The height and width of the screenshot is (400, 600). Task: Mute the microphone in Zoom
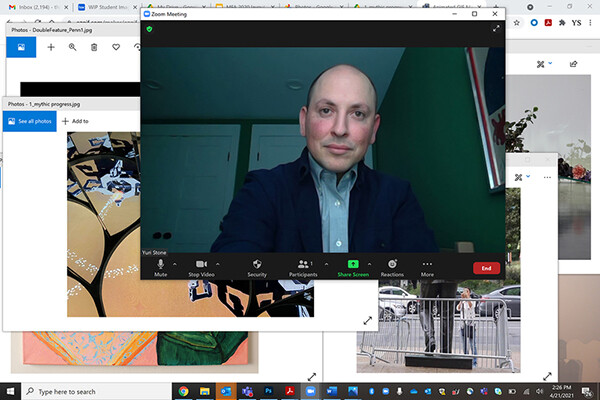pyautogui.click(x=161, y=265)
